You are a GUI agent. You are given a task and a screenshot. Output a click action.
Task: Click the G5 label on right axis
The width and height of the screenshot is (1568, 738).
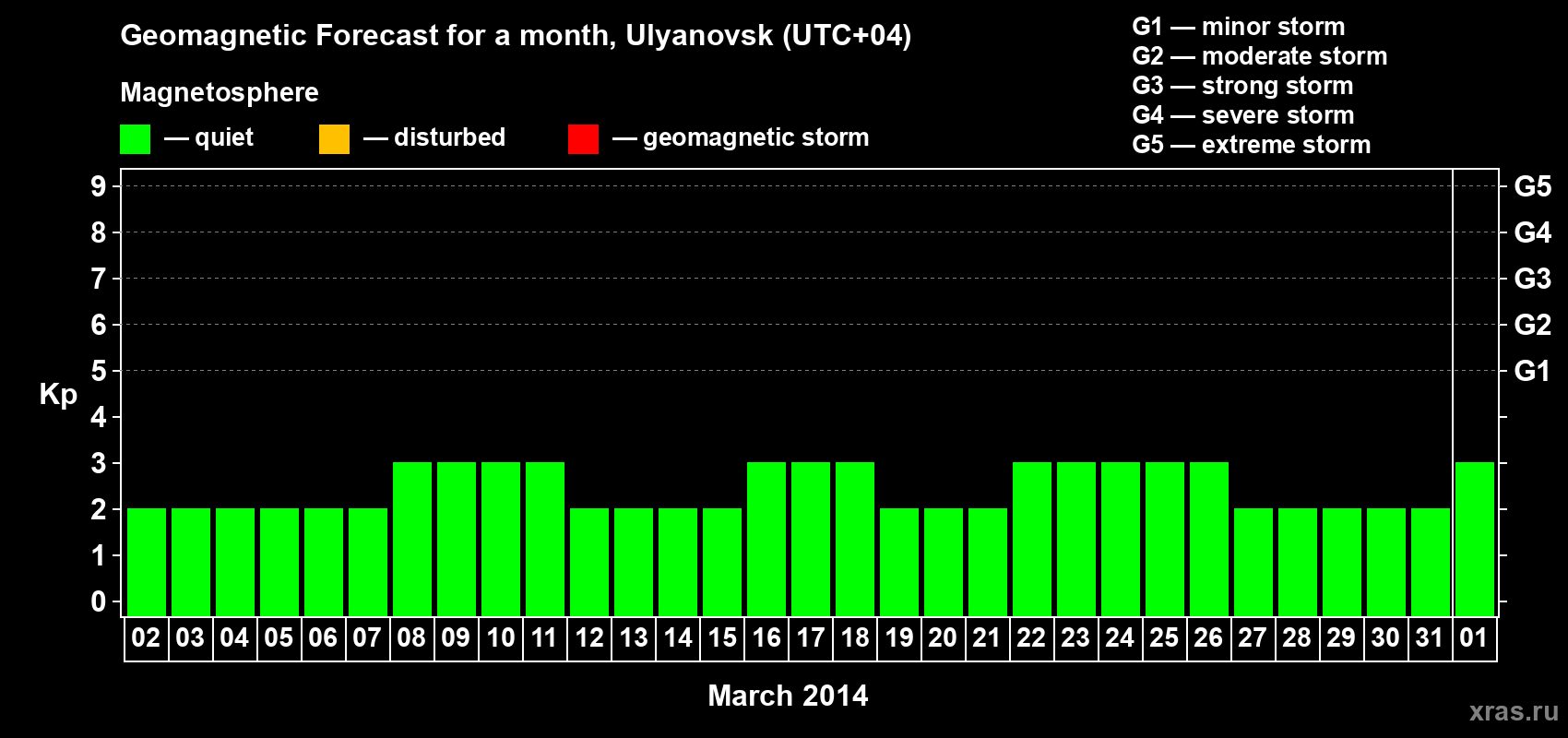tap(1533, 186)
